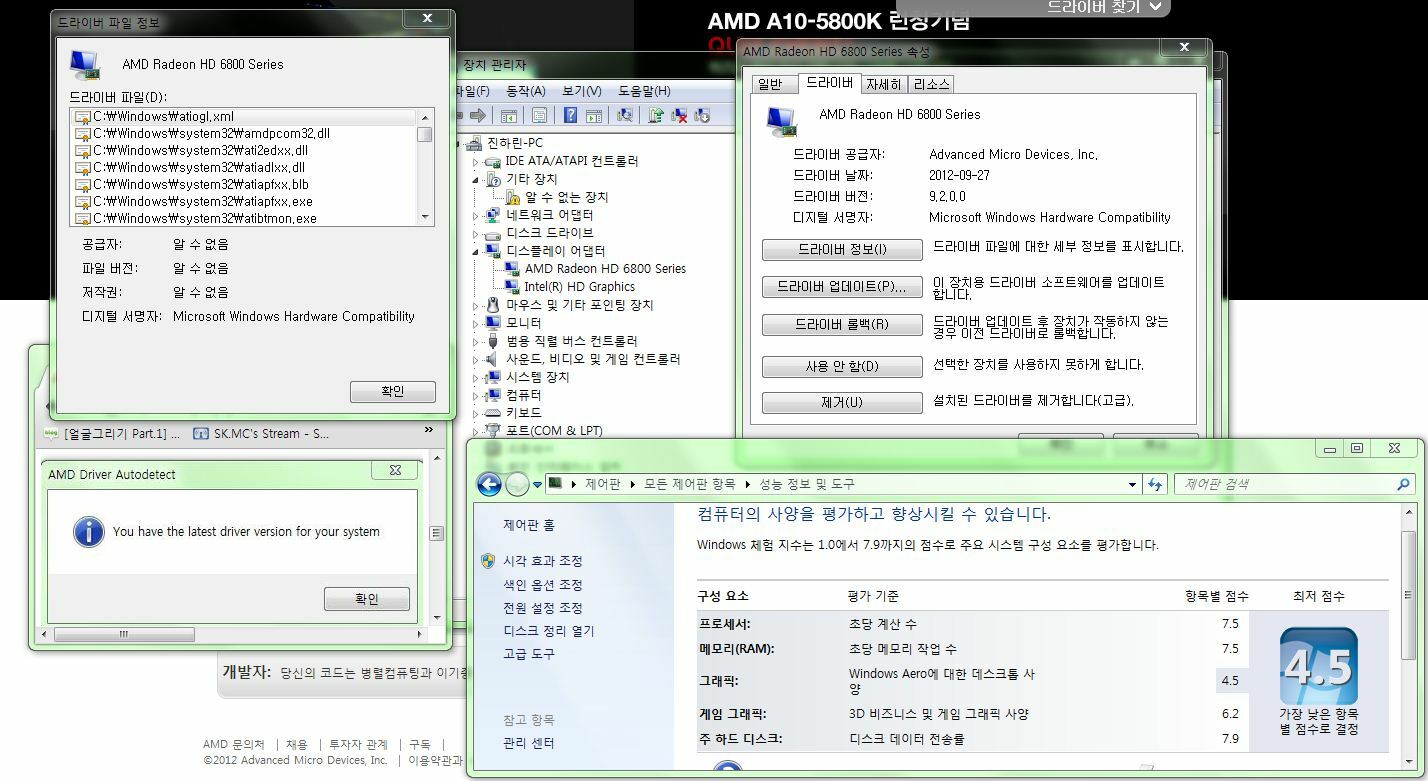Click the scan for hardware changes icon

625,115
